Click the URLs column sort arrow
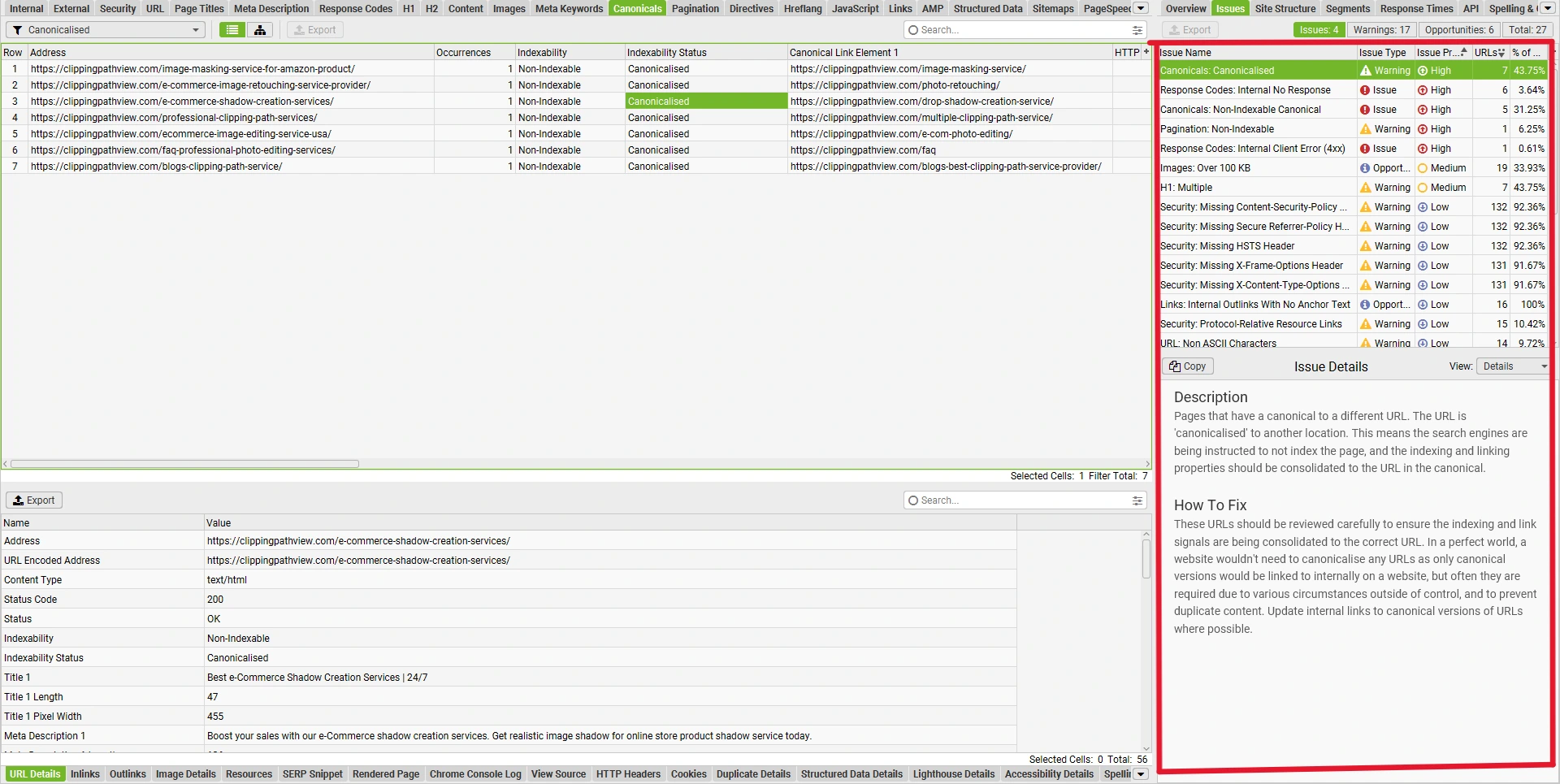The height and width of the screenshot is (784, 1560). [x=1501, y=53]
